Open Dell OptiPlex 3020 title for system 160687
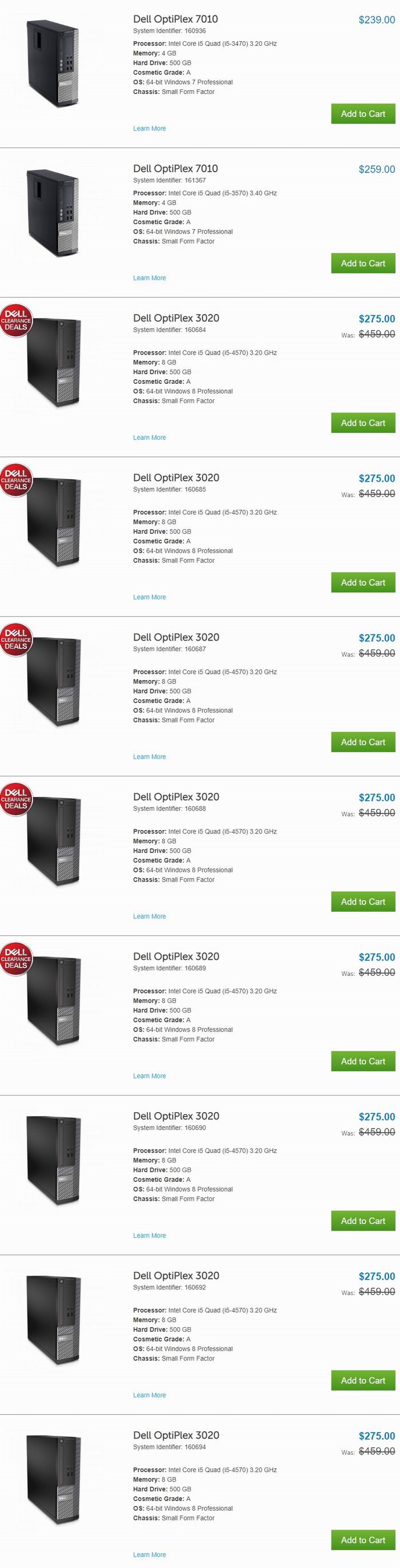Screen dimensions: 400x1568 coord(177,637)
